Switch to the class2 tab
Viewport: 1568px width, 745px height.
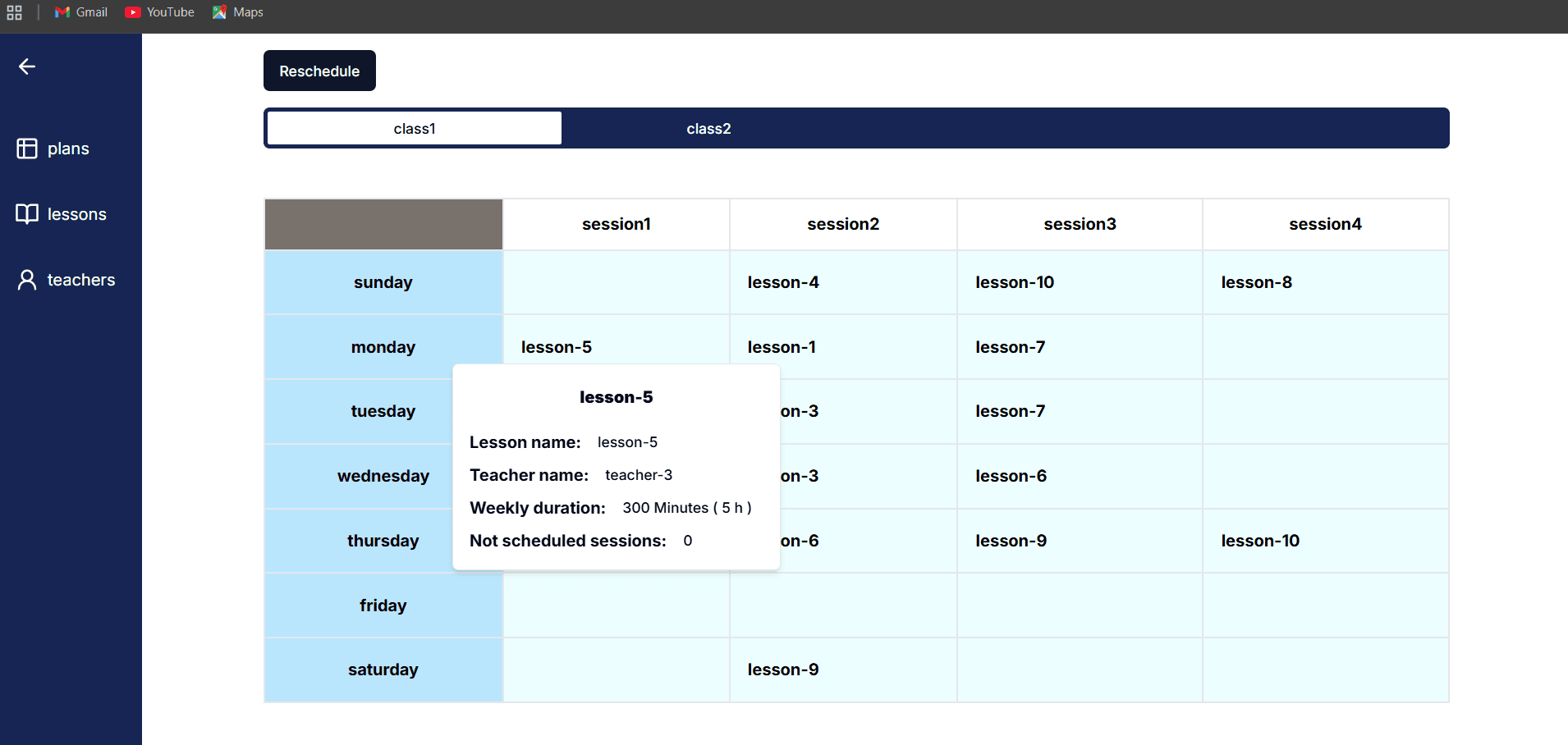coord(708,129)
